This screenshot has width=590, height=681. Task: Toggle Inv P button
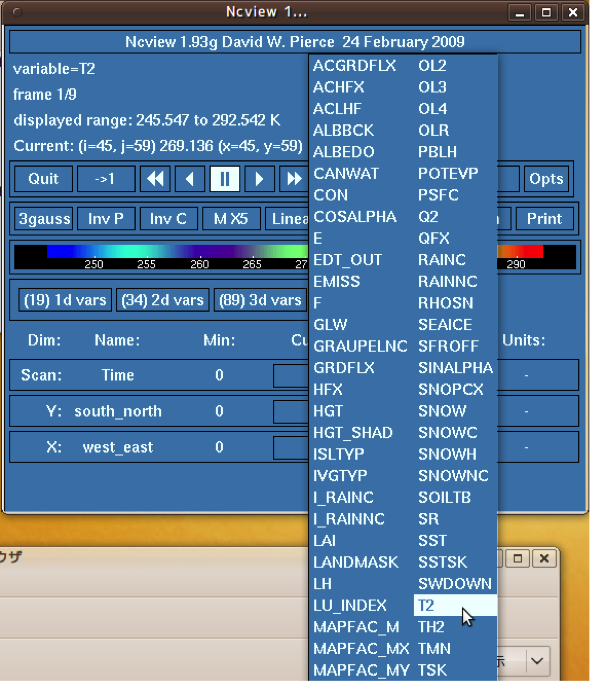[106, 218]
